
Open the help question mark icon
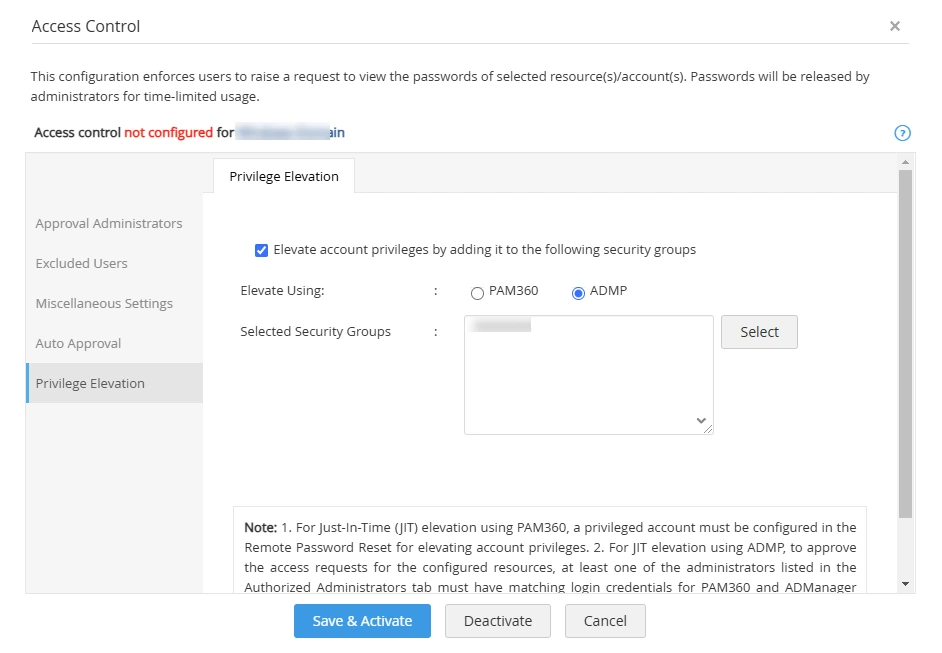coord(902,132)
